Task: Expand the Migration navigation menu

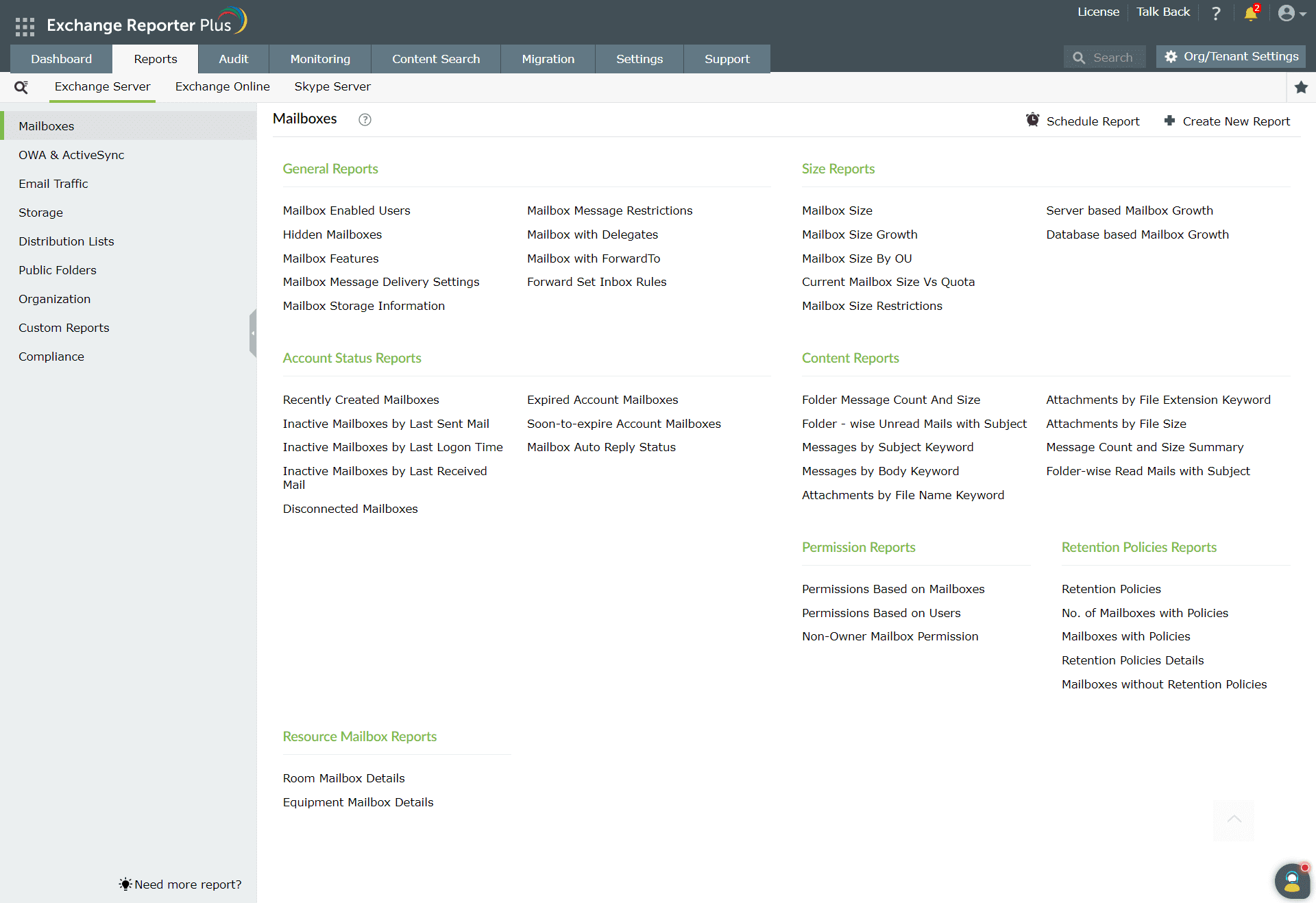Action: (547, 58)
